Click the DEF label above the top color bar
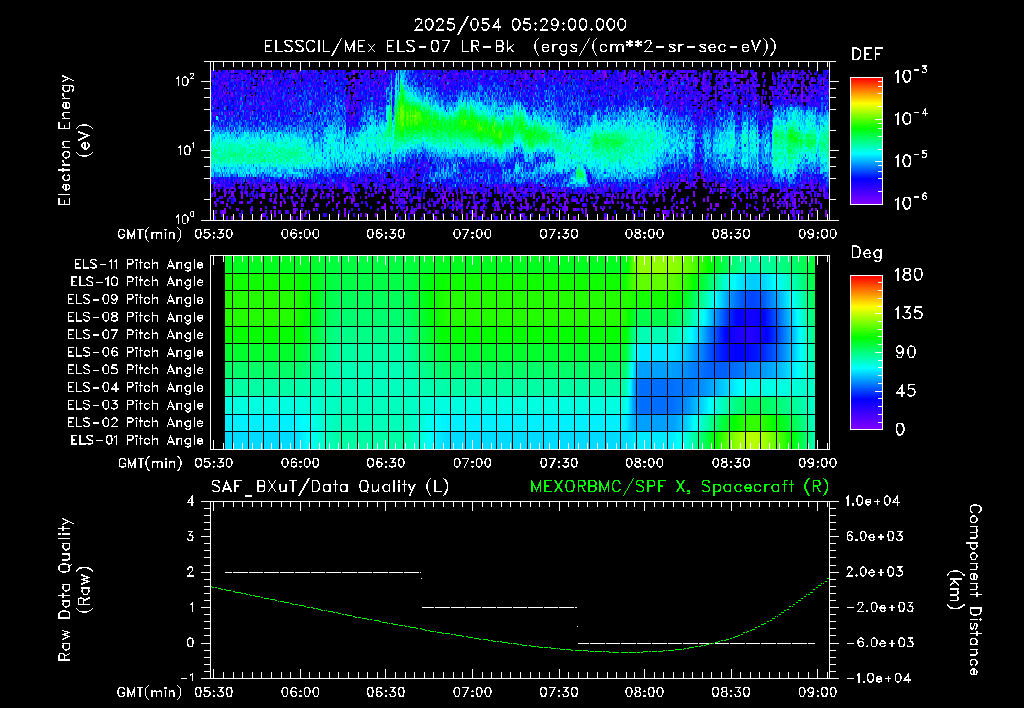Screen dimensions: 1024x708 click(867, 55)
